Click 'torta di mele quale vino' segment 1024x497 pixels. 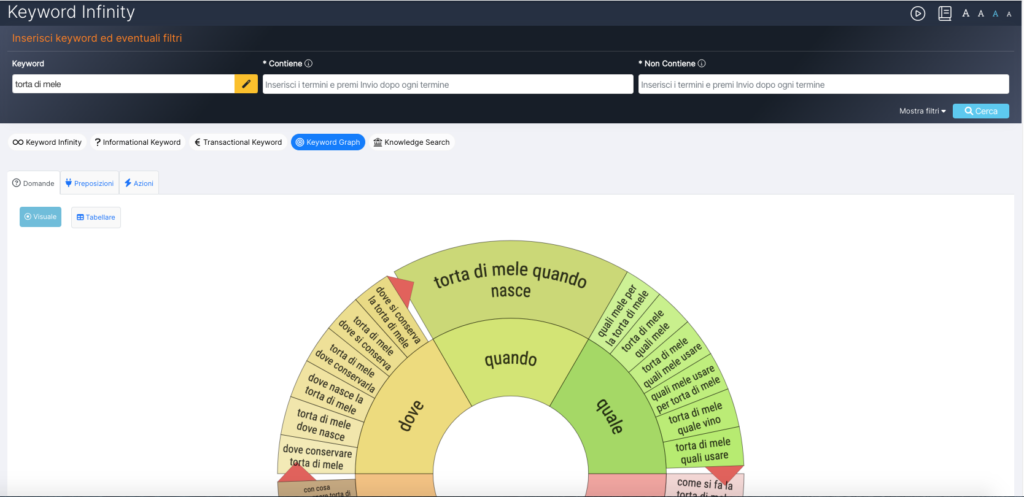coord(695,418)
